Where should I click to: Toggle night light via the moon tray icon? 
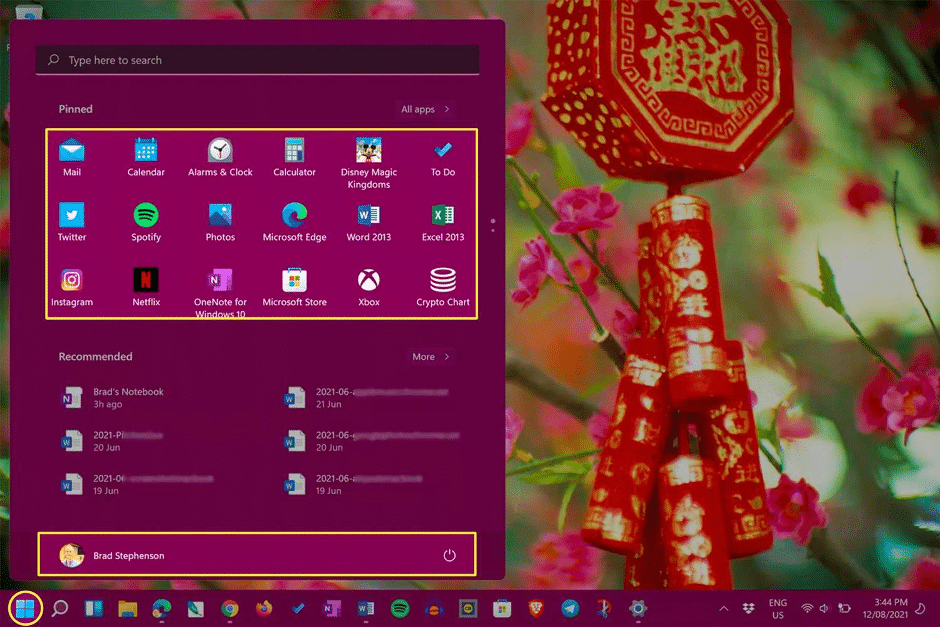click(x=919, y=608)
